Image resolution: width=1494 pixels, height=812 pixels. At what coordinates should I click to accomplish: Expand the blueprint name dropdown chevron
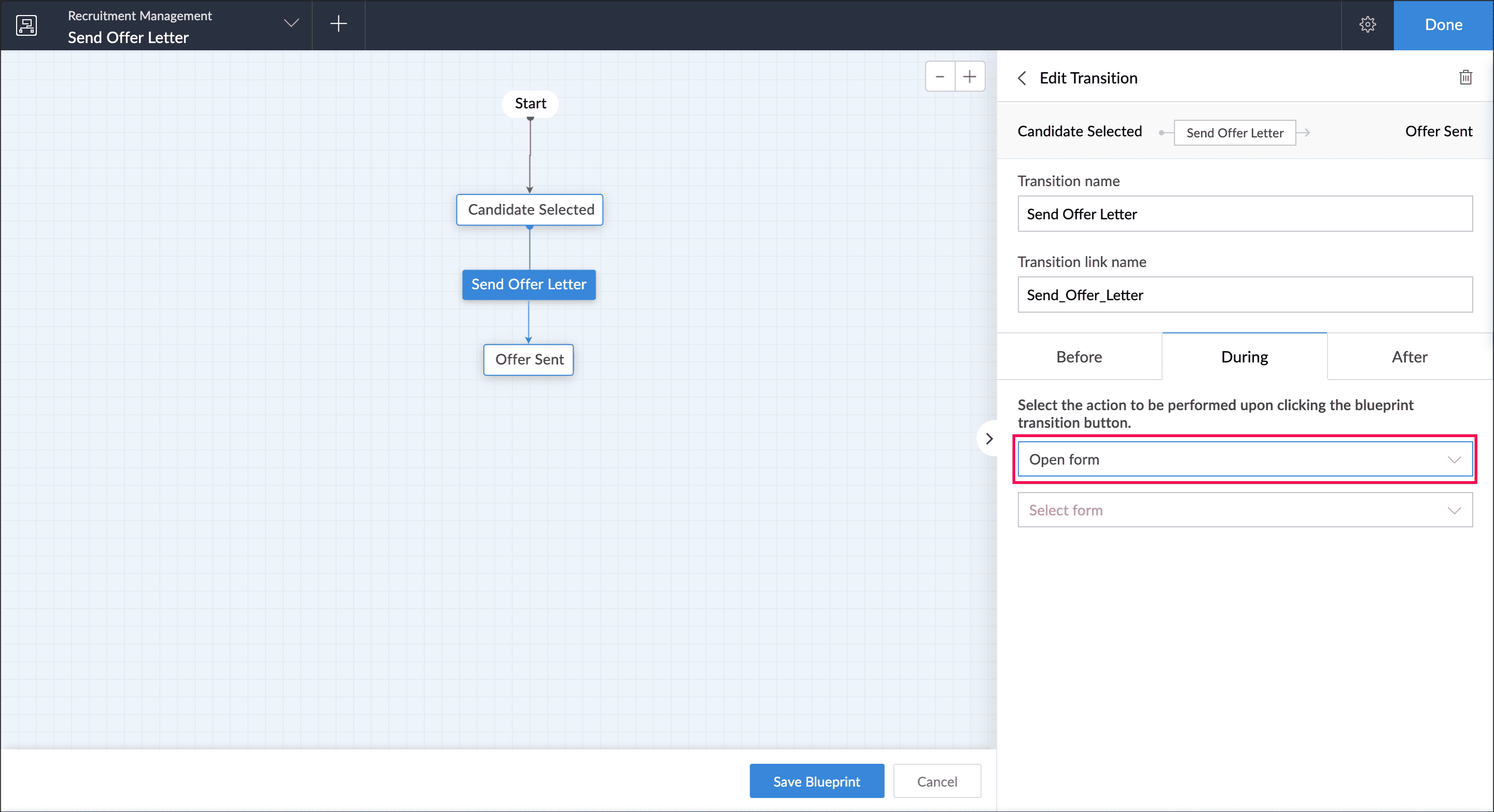pyautogui.click(x=291, y=23)
